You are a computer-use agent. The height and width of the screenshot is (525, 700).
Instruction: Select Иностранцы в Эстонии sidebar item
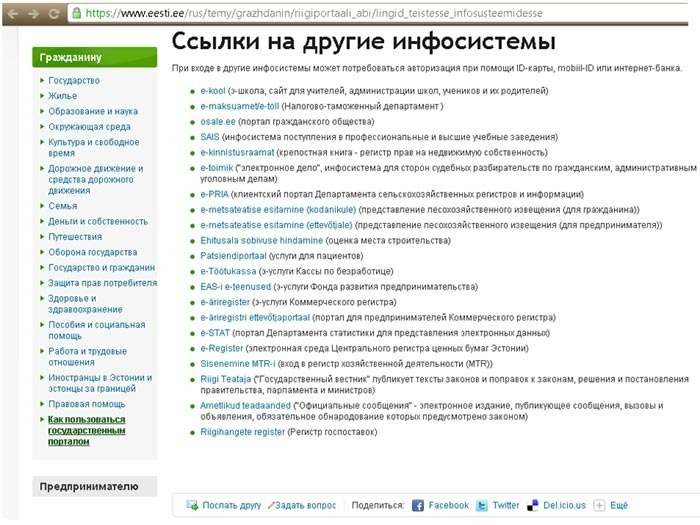pos(100,383)
